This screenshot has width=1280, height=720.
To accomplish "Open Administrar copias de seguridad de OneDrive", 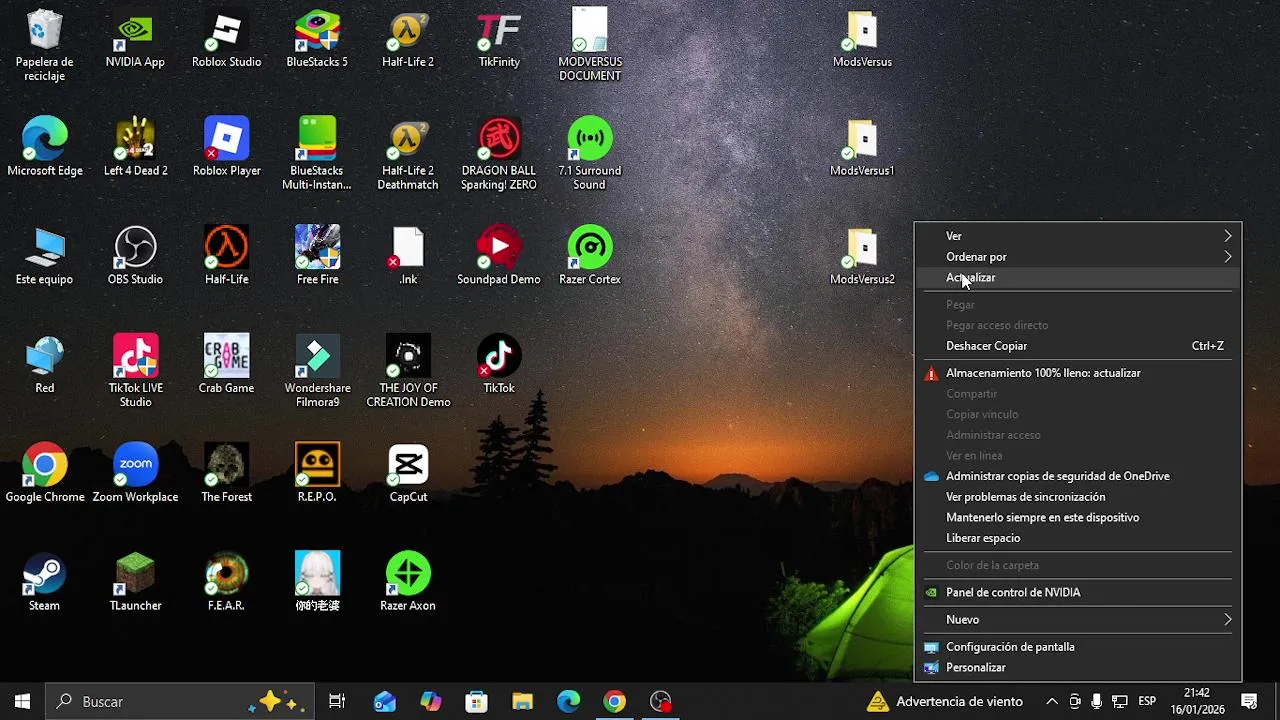I will (x=1078, y=476).
